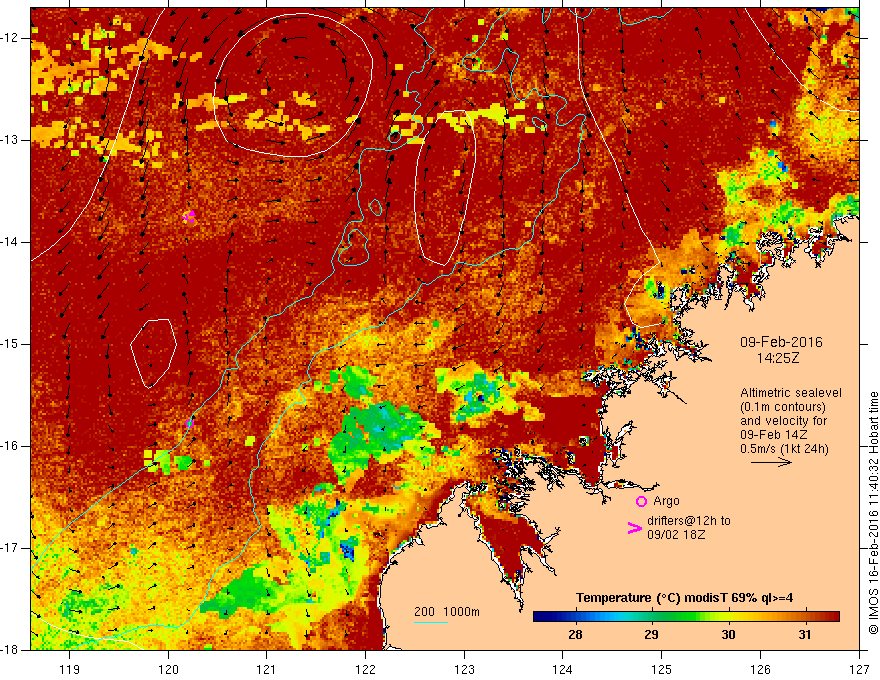
Task: Click the Argo legend label
Action: click(x=666, y=501)
